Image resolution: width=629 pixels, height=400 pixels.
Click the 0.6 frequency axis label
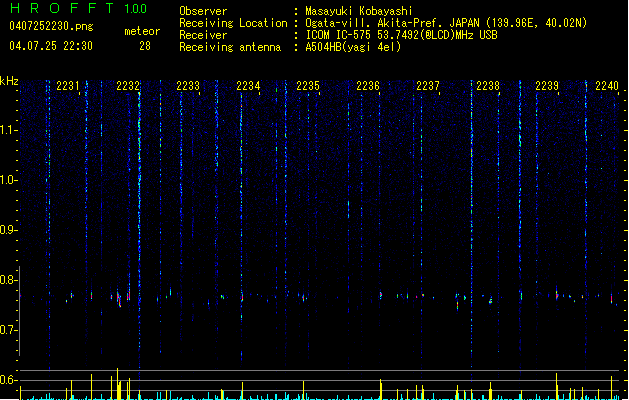8,380
